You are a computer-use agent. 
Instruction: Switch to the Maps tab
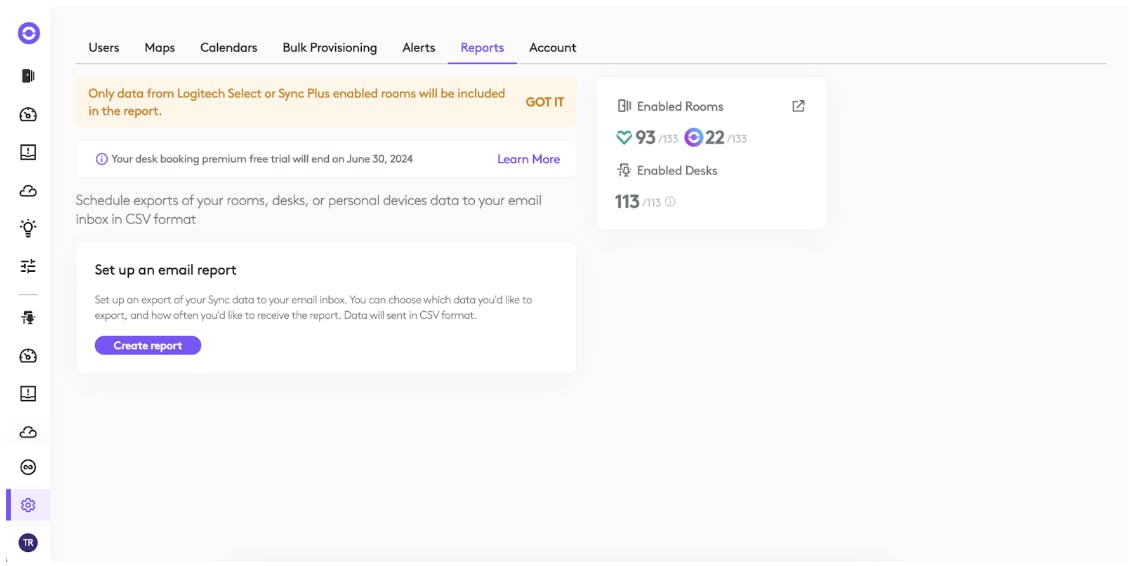pyautogui.click(x=160, y=48)
